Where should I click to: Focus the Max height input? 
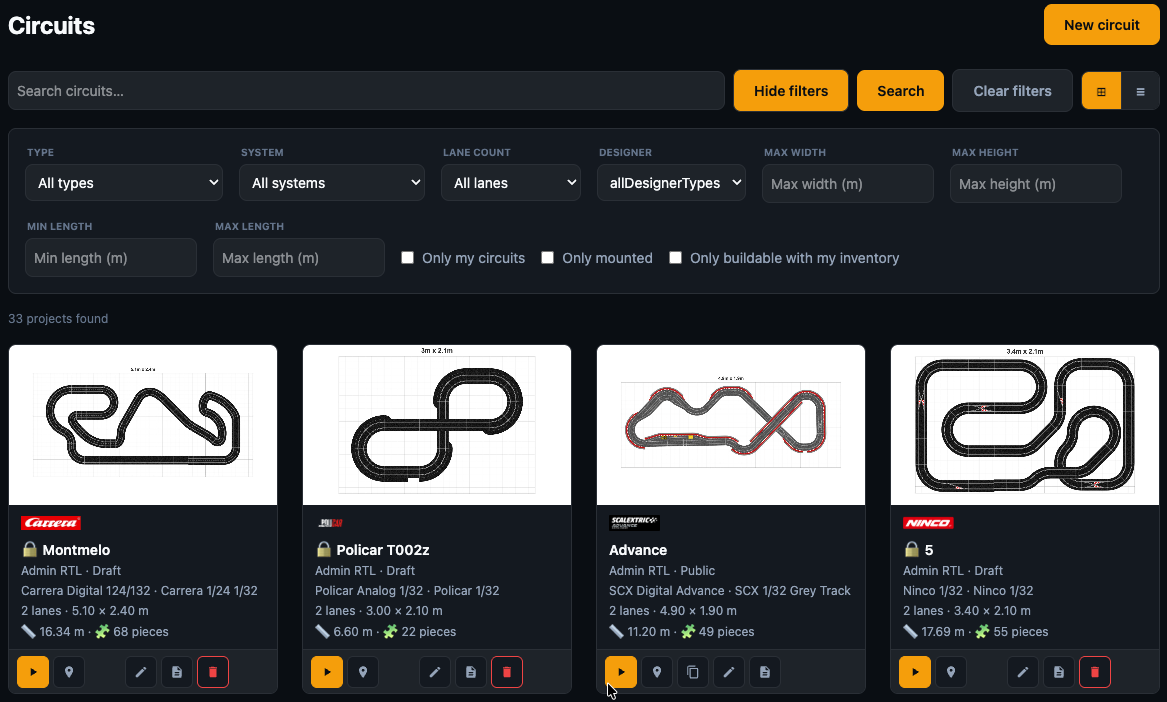1035,184
